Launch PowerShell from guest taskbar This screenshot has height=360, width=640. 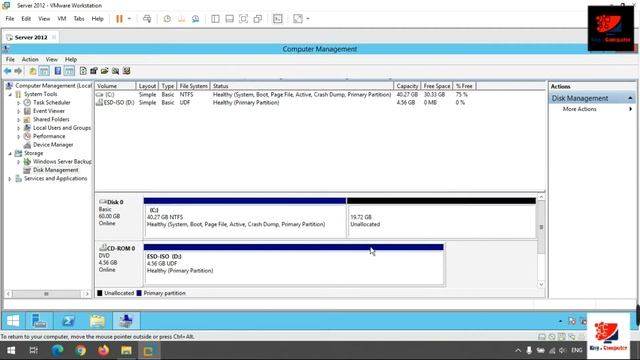[x=68, y=321]
